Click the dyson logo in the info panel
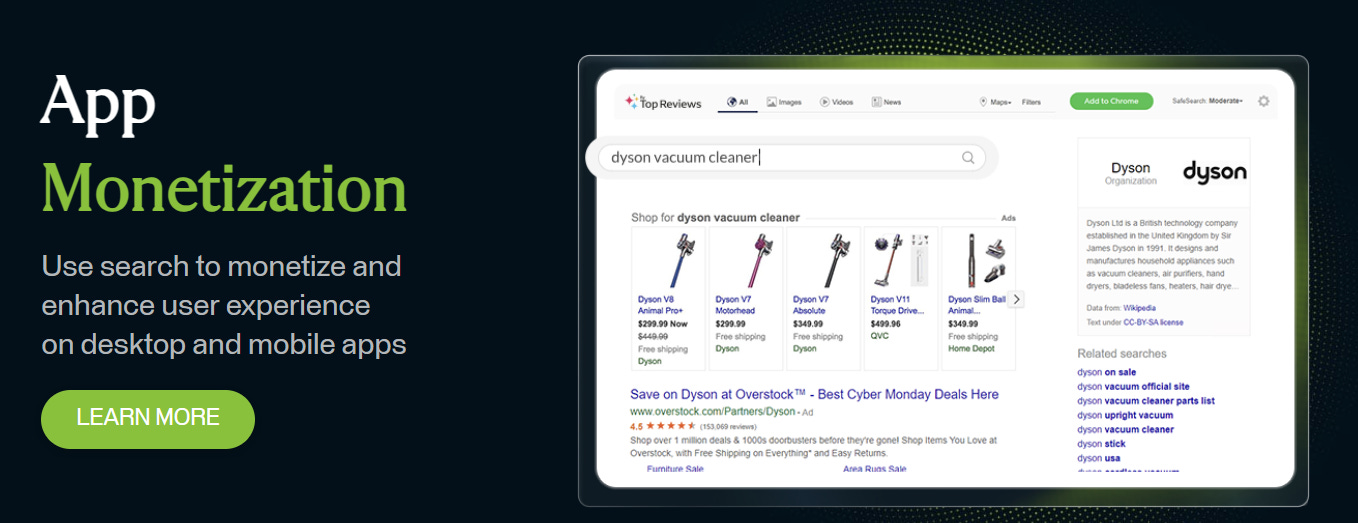The height and width of the screenshot is (523, 1358). (1214, 172)
